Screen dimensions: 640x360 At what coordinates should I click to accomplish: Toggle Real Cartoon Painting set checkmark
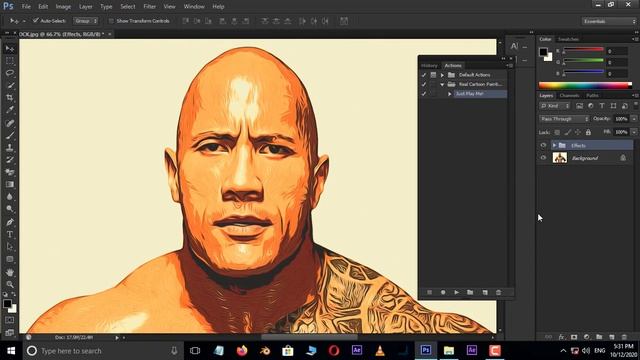(x=424, y=84)
